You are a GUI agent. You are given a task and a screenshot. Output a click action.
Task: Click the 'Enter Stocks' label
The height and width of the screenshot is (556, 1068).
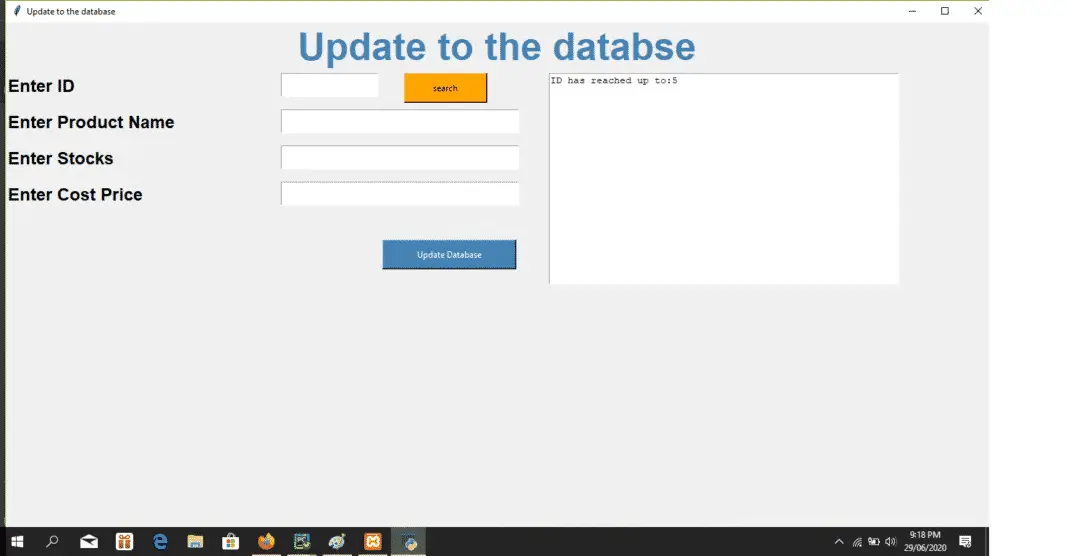(x=61, y=158)
